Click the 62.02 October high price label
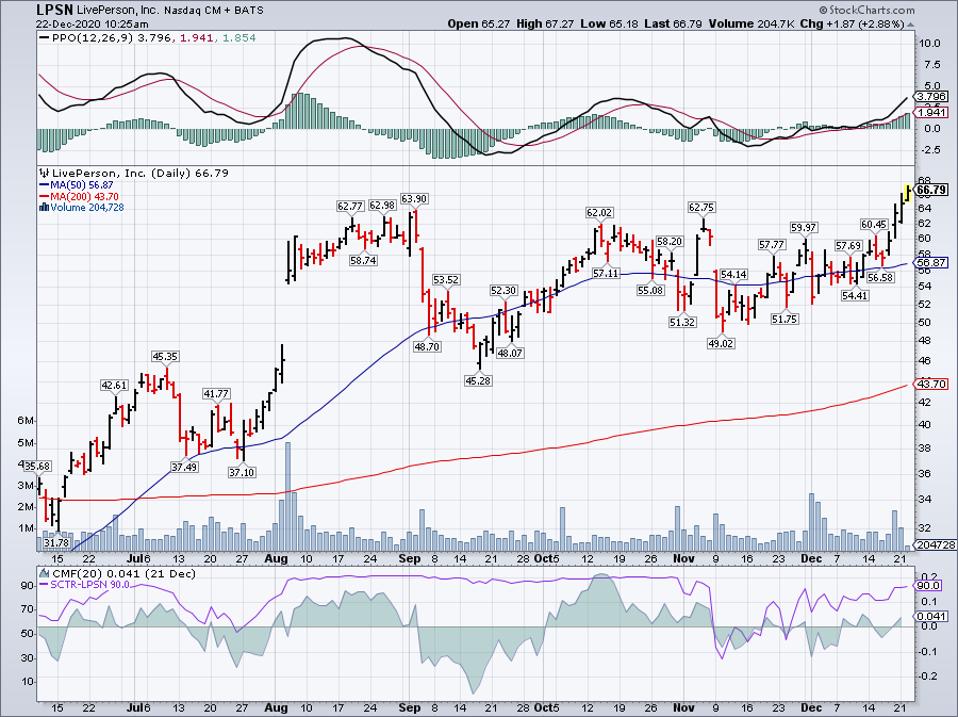958x717 pixels. click(x=599, y=213)
